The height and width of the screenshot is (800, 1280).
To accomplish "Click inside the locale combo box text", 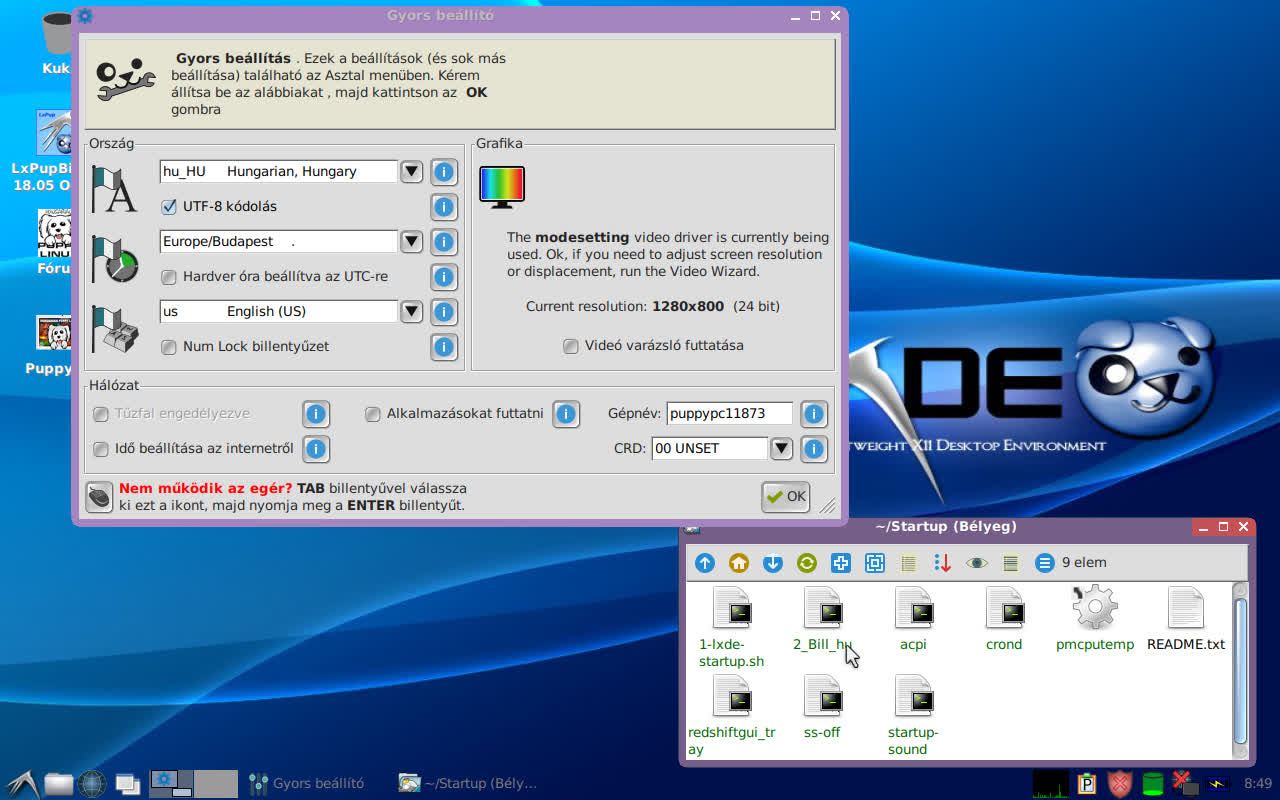I will 279,172.
